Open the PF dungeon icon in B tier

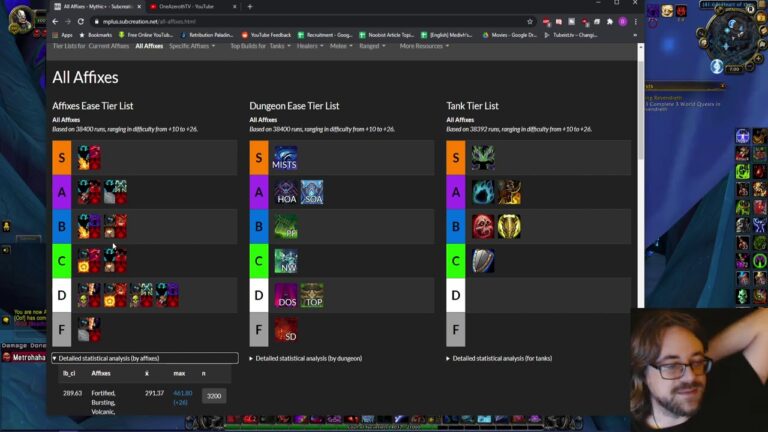click(x=286, y=226)
